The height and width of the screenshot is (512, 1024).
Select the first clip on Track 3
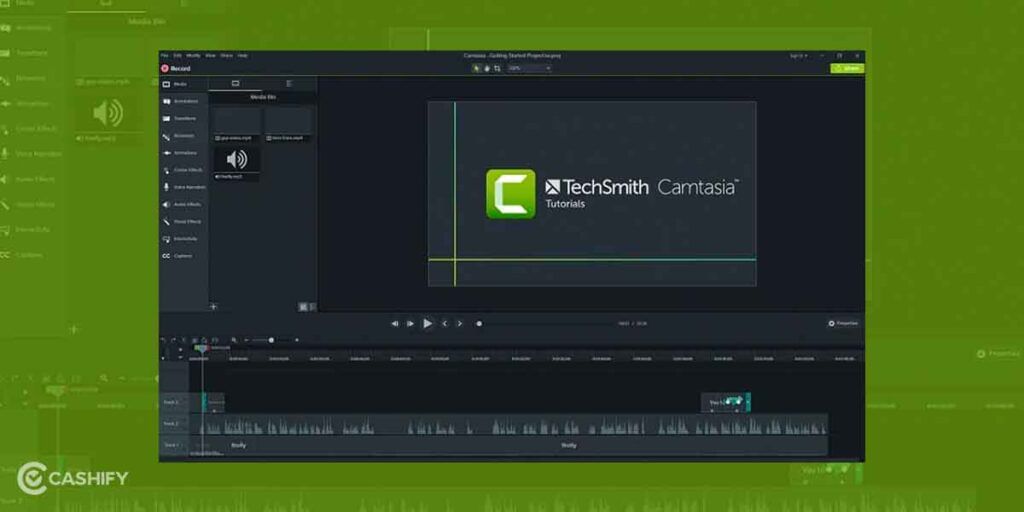(x=214, y=402)
